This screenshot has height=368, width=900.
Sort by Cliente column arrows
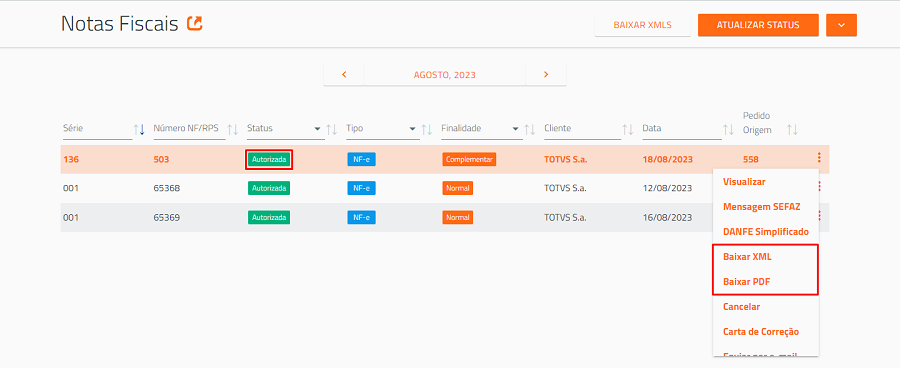628,130
